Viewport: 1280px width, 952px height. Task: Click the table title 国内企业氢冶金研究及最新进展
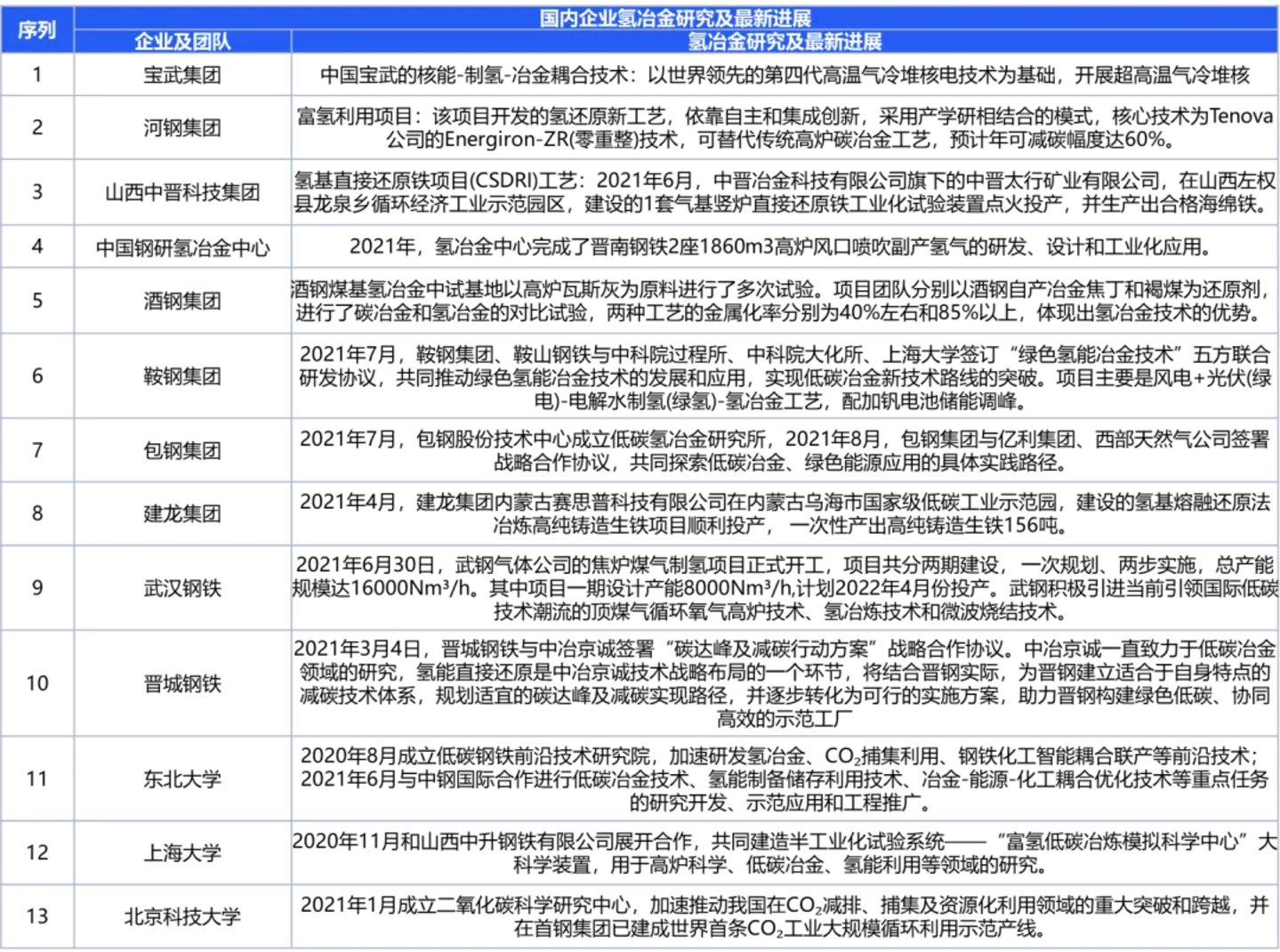675,18
